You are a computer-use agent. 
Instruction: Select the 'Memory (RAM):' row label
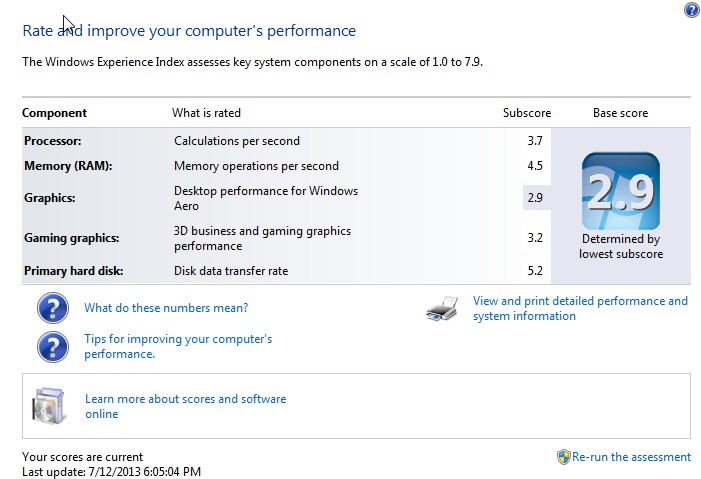(68, 166)
